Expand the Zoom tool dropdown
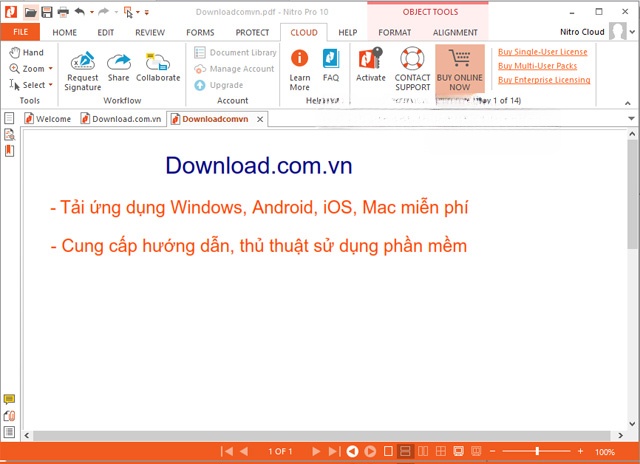Viewport: 640px width, 464px height. (51, 69)
